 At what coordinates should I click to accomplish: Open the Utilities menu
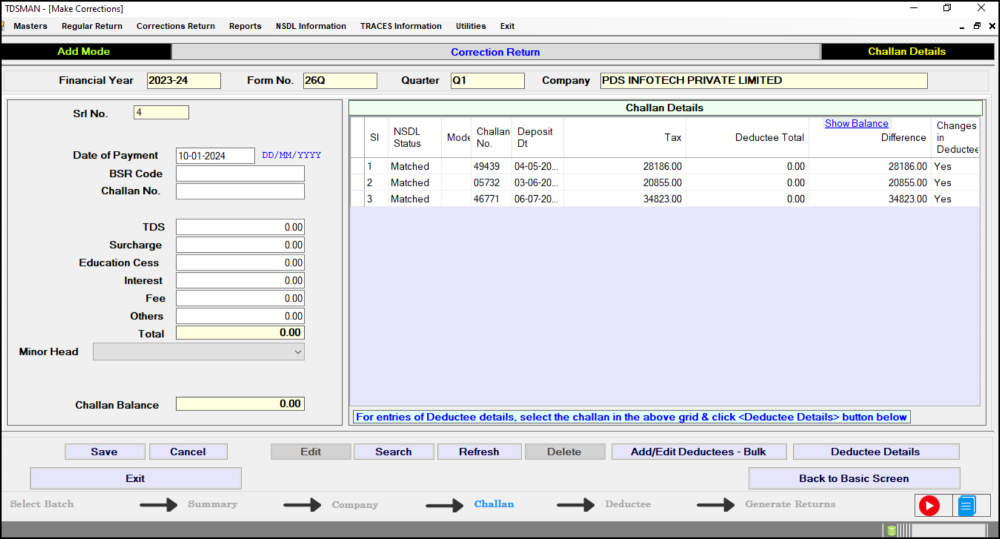pyautogui.click(x=471, y=26)
